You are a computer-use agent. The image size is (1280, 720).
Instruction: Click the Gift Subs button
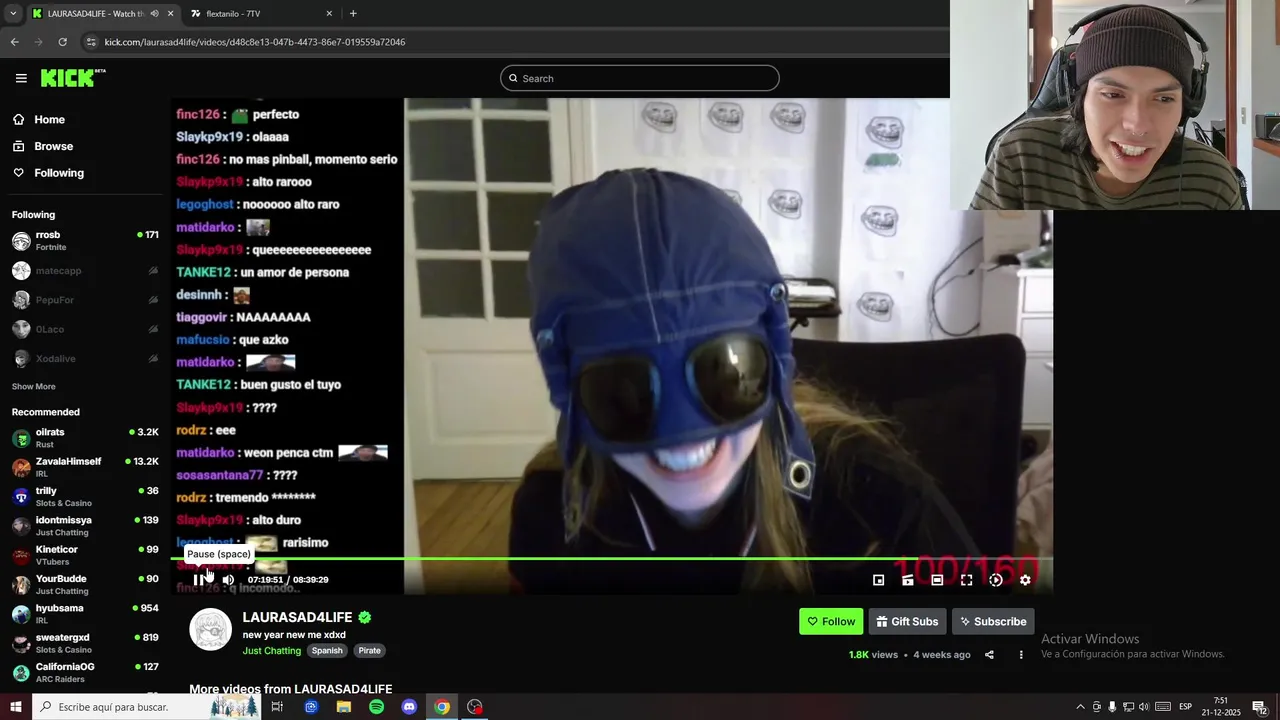[x=907, y=621]
